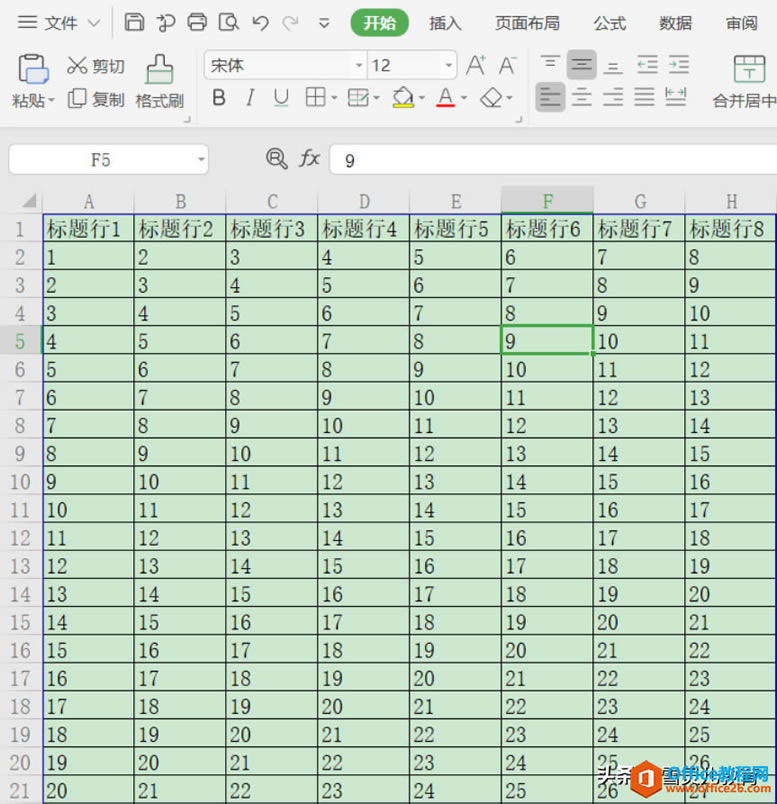Toggle bold formatting

click(219, 97)
